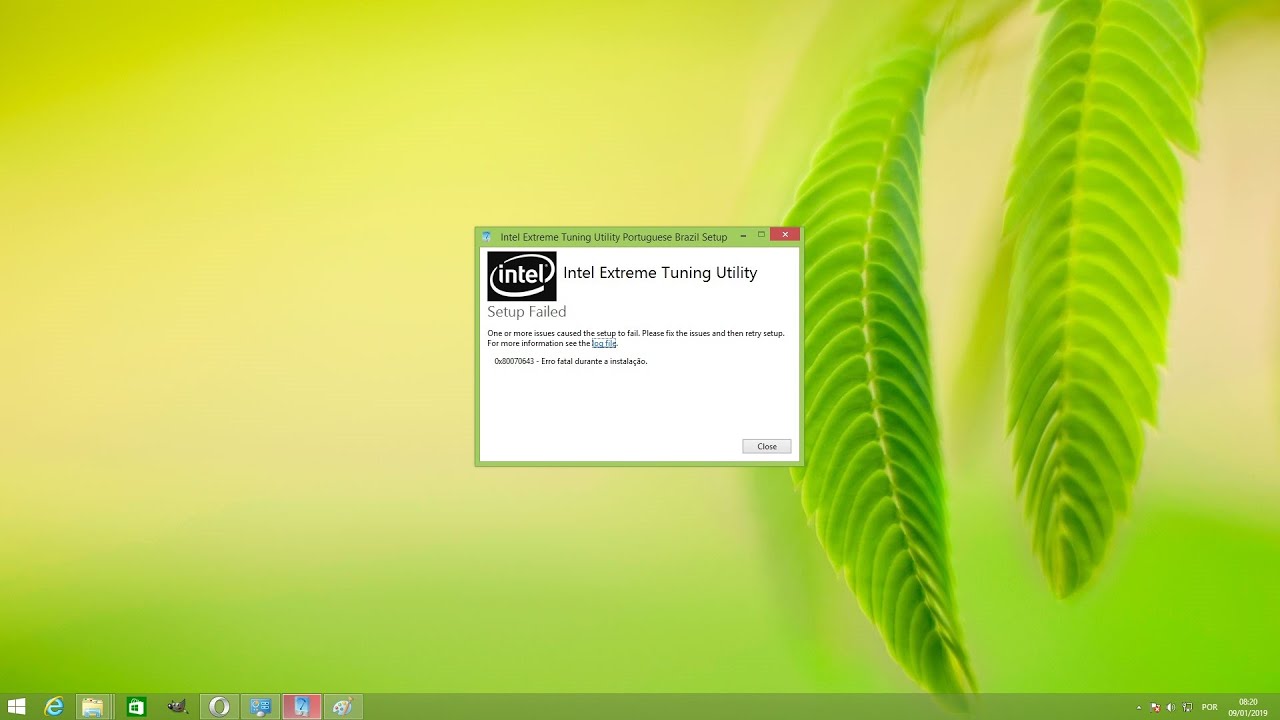
Task: Click the Intel logo in the dialog
Action: 522,276
